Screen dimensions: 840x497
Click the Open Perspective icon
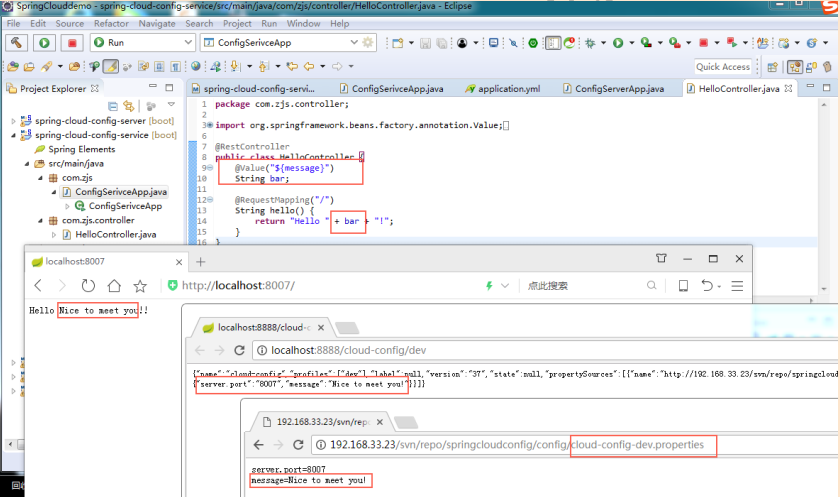tap(772, 67)
